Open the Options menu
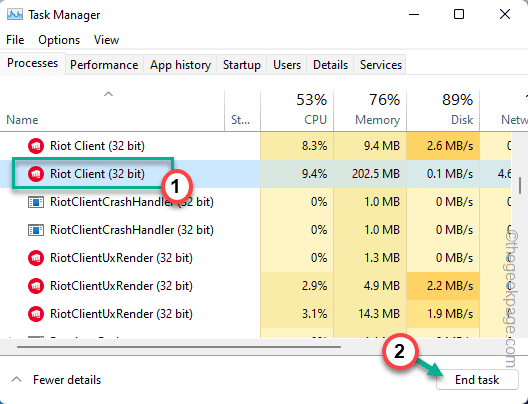 (x=59, y=40)
